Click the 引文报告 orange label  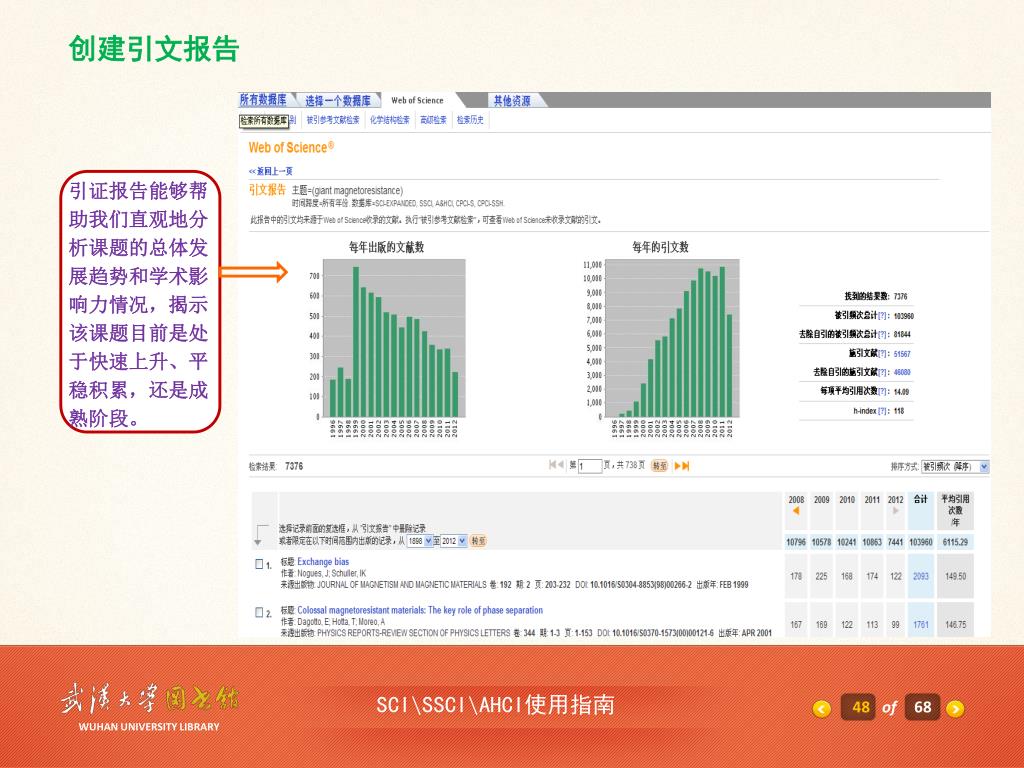[x=267, y=190]
